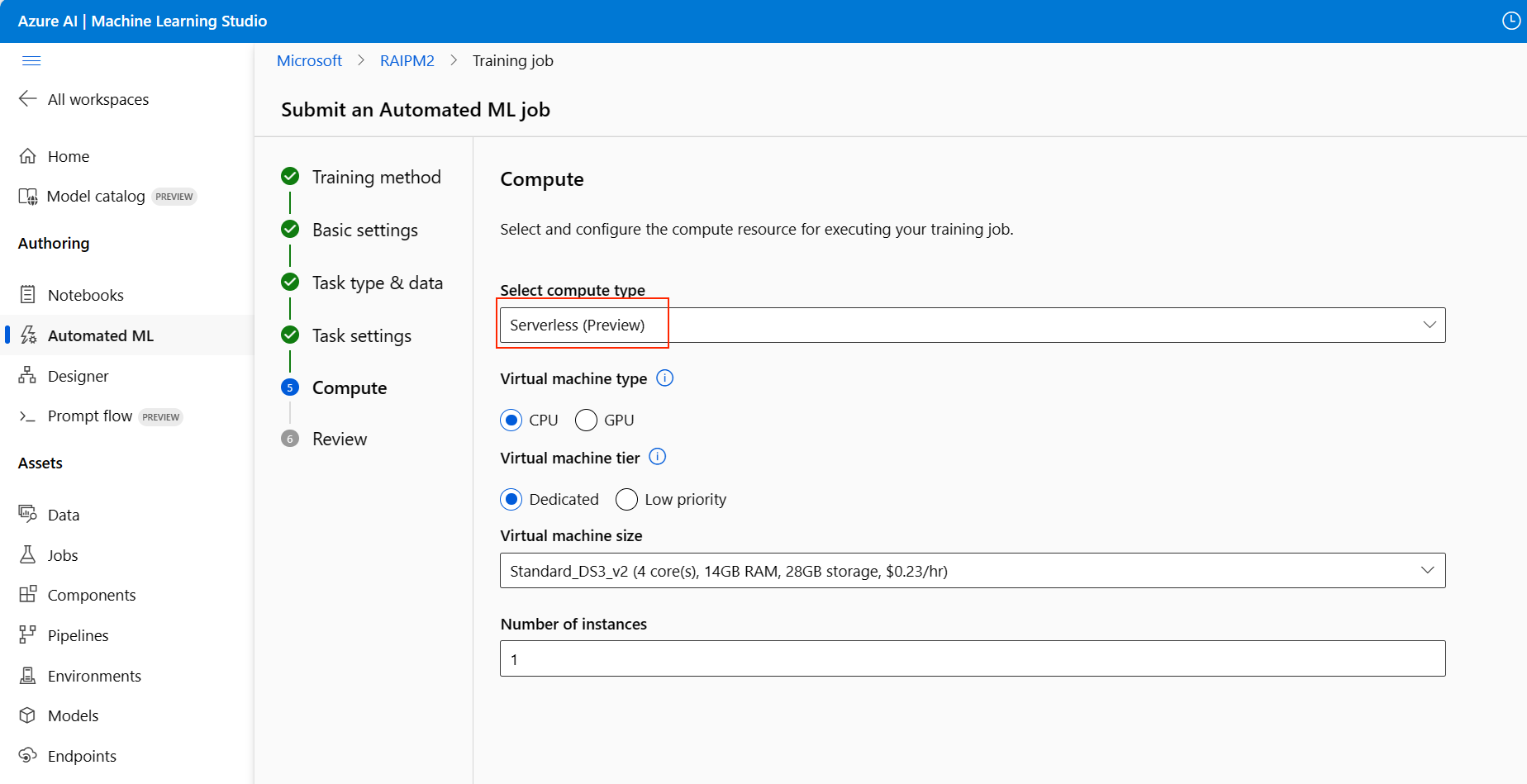Select the Dedicated tier radio button
1527x784 pixels.
511,500
